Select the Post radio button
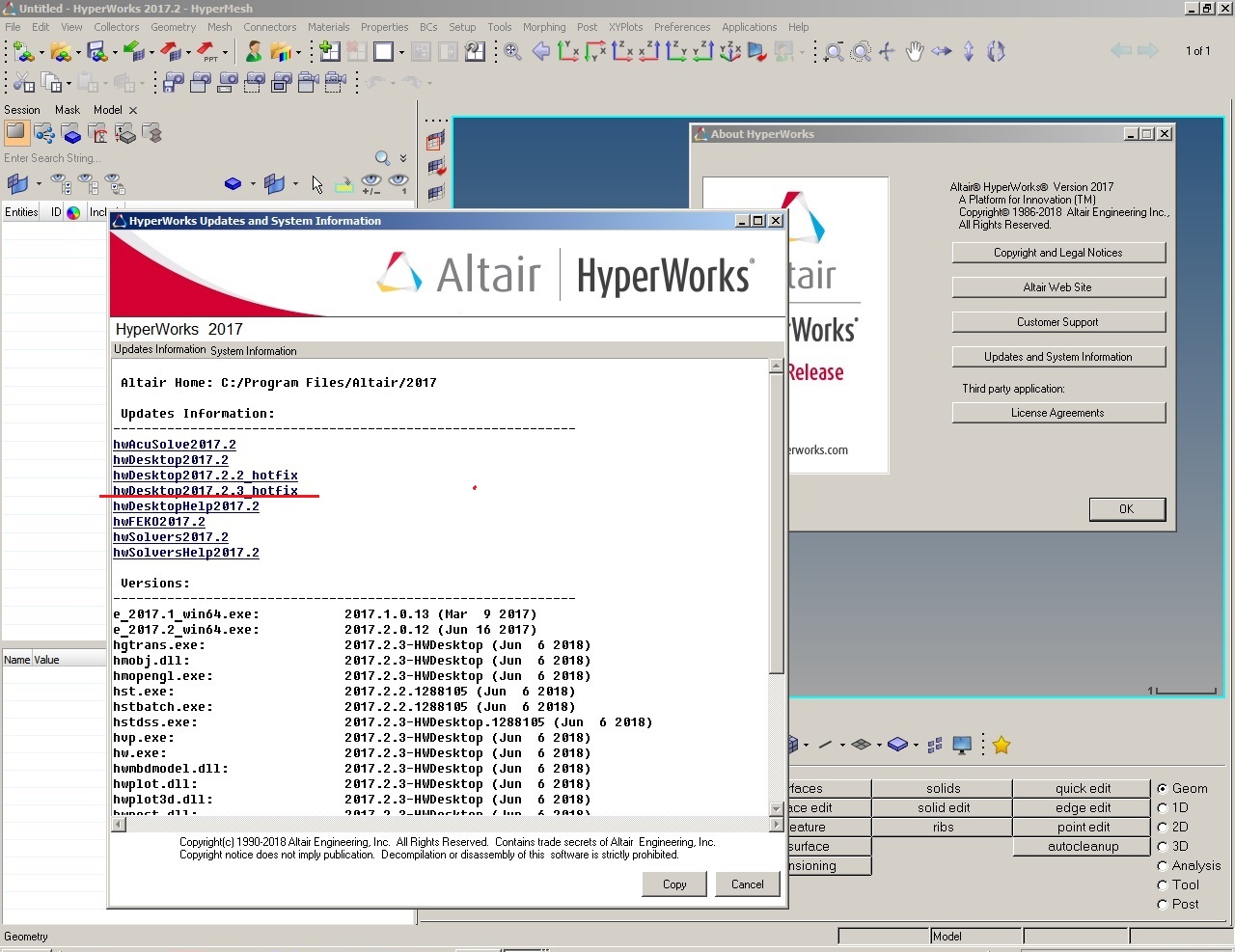Viewport: 1235px width, 952px height. [1163, 904]
